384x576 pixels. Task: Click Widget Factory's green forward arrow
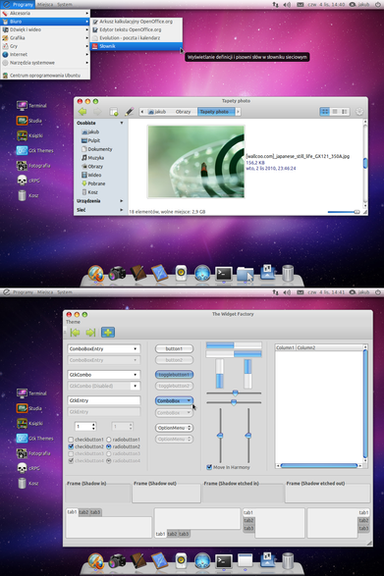click(x=90, y=332)
